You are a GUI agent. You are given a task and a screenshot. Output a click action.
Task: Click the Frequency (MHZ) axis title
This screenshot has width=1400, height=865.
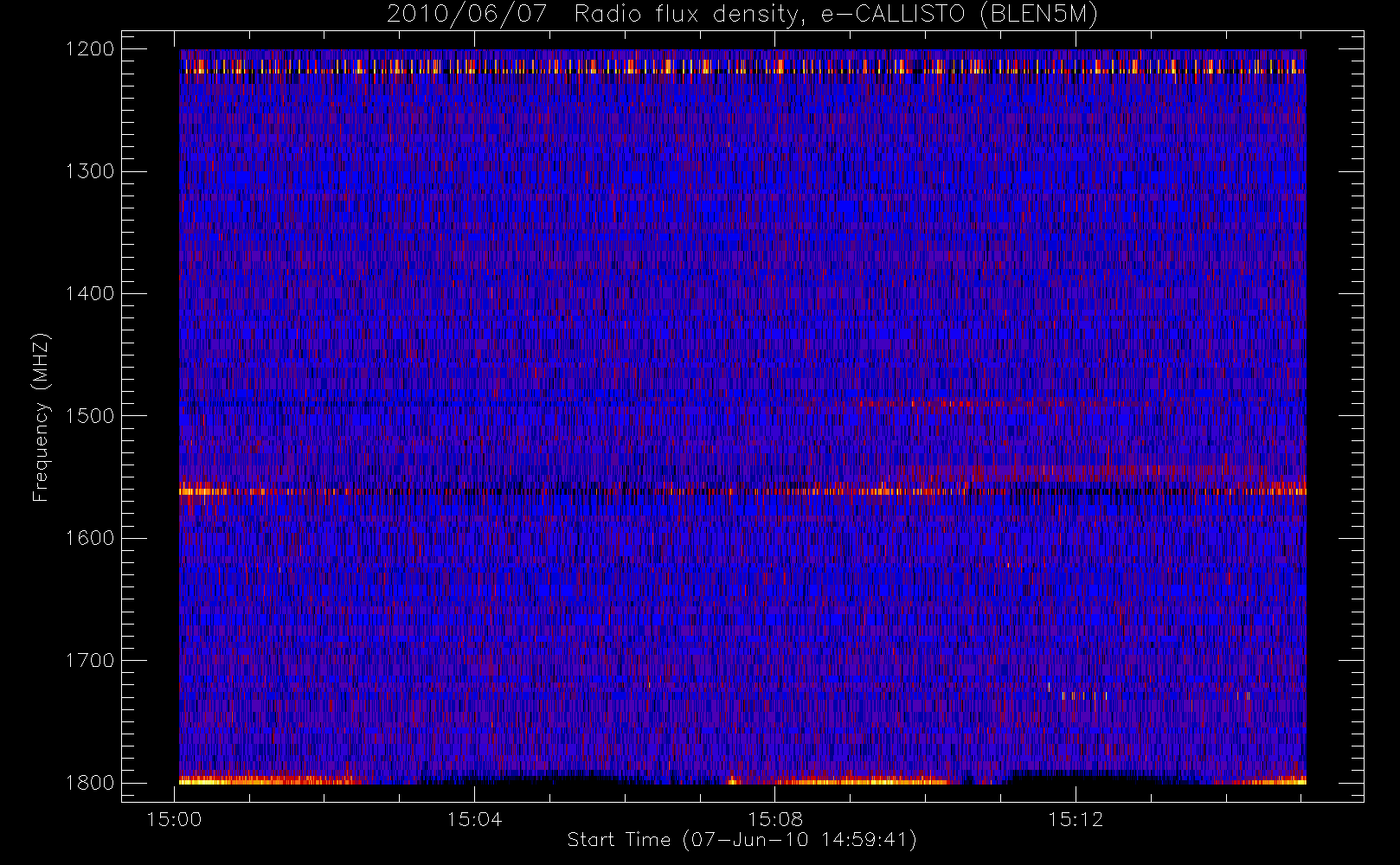pos(41,417)
